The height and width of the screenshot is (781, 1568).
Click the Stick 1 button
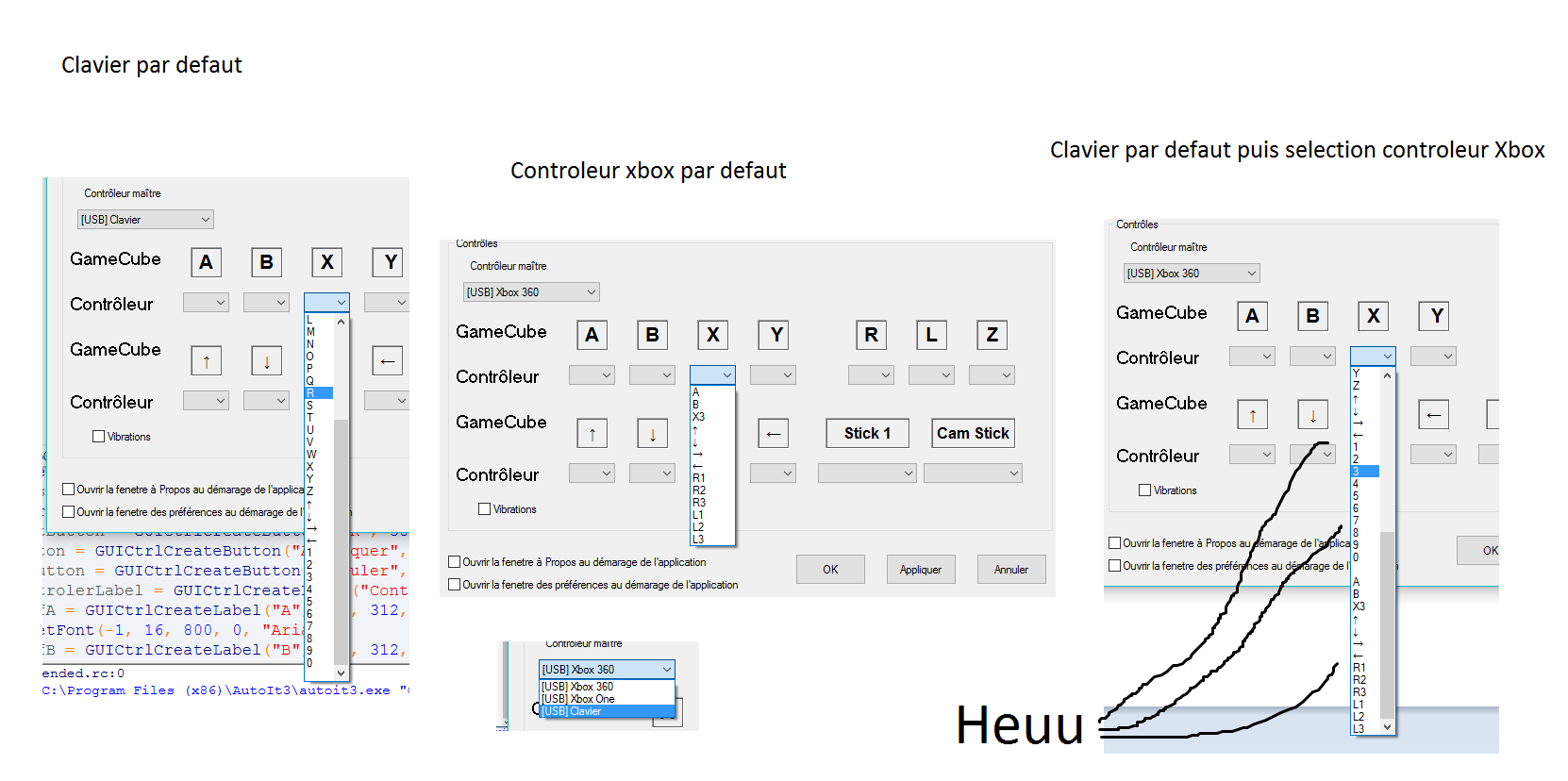(x=867, y=433)
